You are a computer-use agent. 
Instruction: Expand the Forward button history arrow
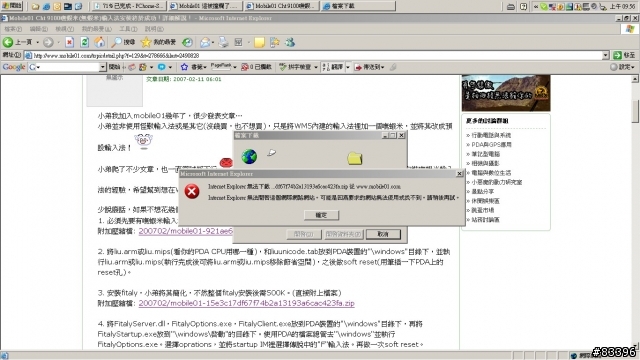point(58,42)
